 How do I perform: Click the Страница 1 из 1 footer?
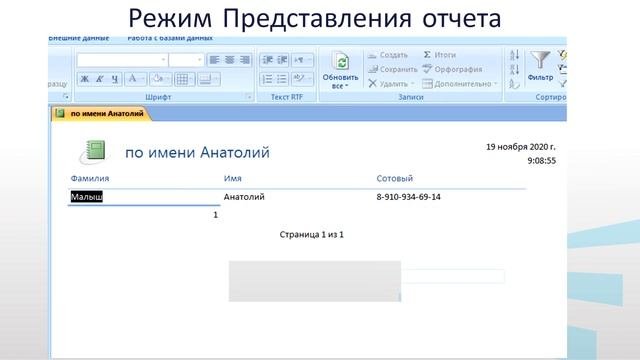(x=311, y=235)
